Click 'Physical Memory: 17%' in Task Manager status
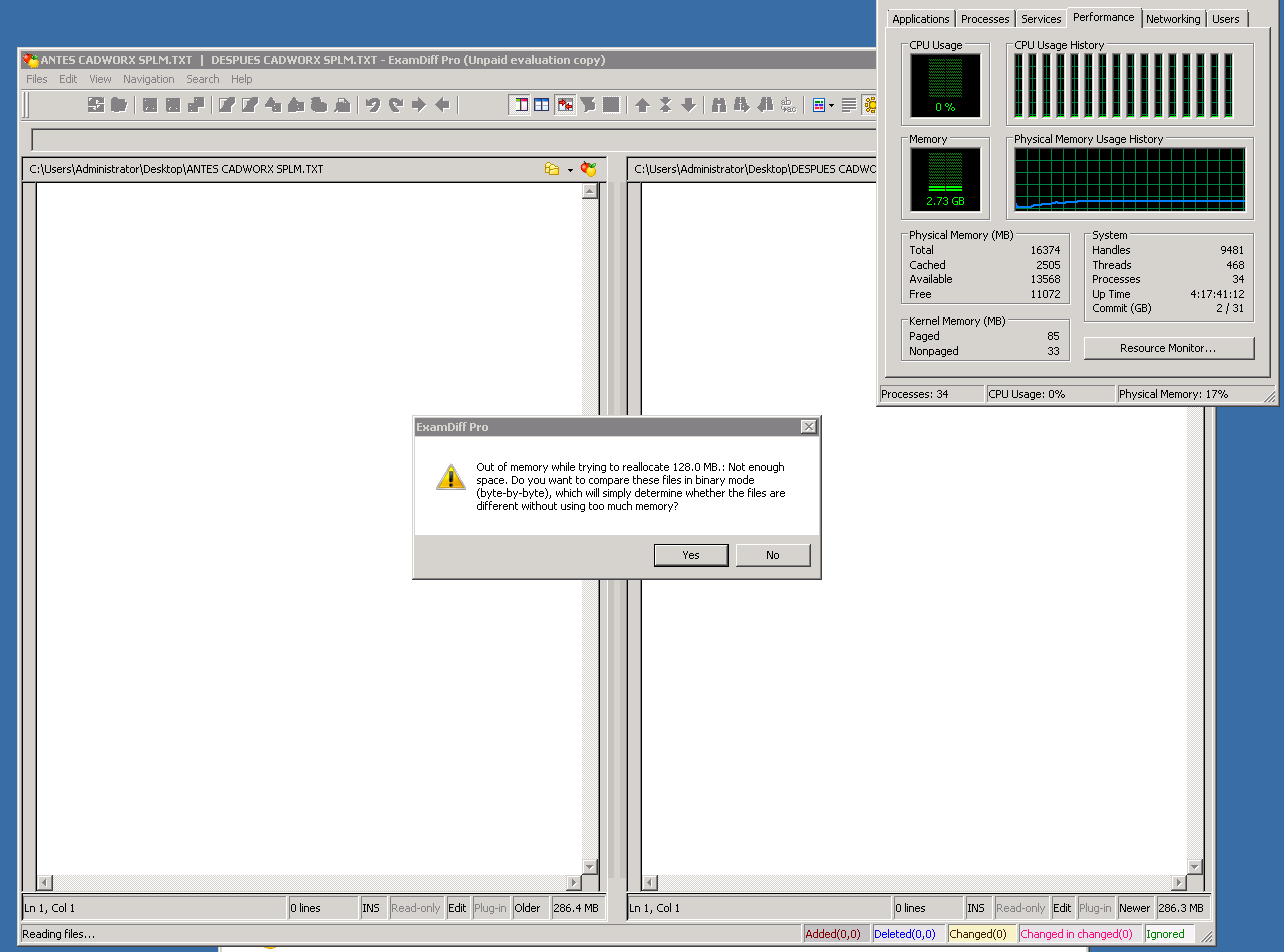Viewport: 1284px width, 952px height. point(1174,394)
